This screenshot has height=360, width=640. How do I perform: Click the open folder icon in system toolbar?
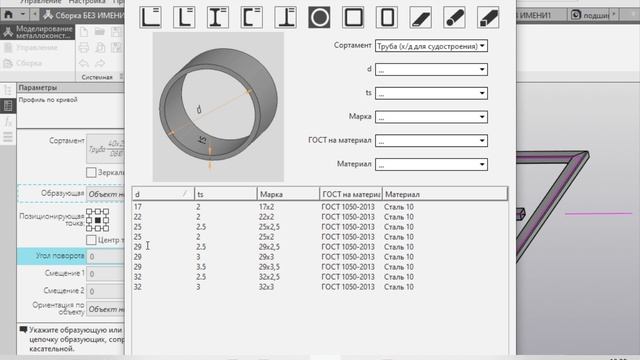point(100,32)
